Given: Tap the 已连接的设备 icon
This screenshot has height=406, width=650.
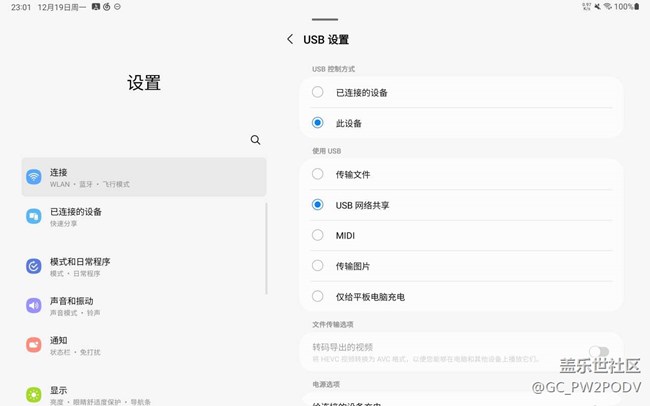Looking at the screenshot, I should pos(34,216).
